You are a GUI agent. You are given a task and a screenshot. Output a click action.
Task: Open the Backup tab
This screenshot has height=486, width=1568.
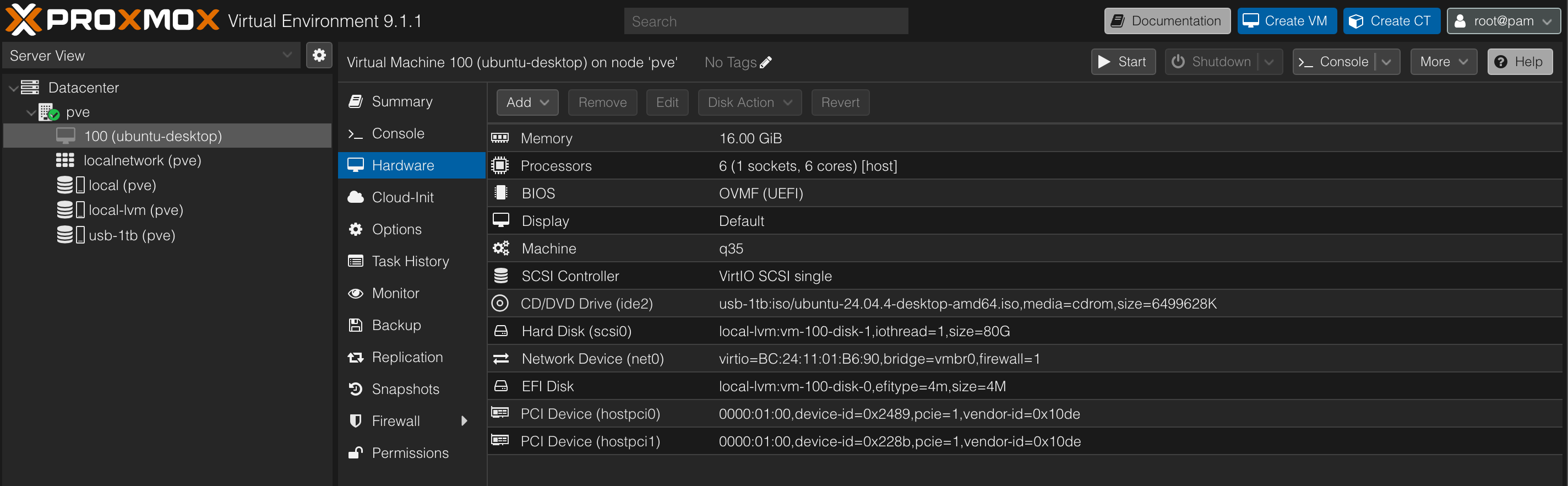[411, 325]
